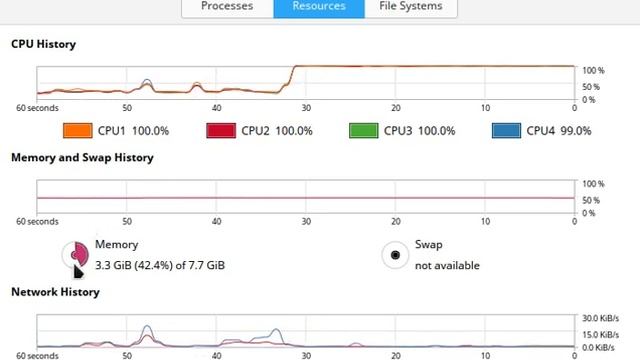Click the CPU2 100.0% label
The image size is (640, 360).
tap(277, 131)
